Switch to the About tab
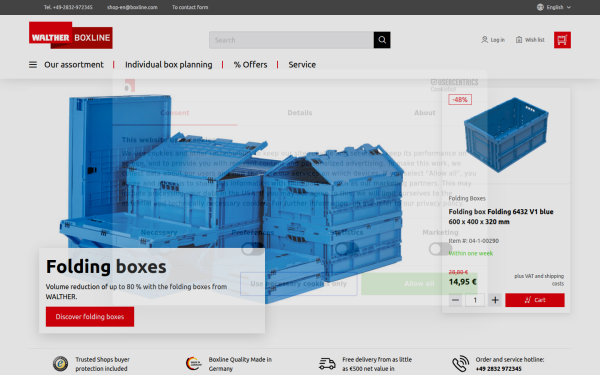600x375 pixels. tap(425, 113)
